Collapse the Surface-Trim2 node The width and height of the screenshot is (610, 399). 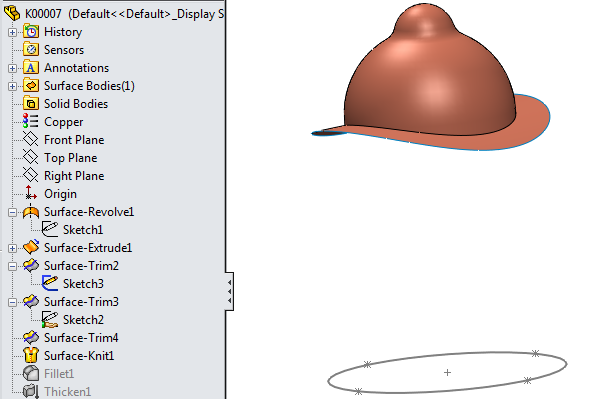point(12,266)
